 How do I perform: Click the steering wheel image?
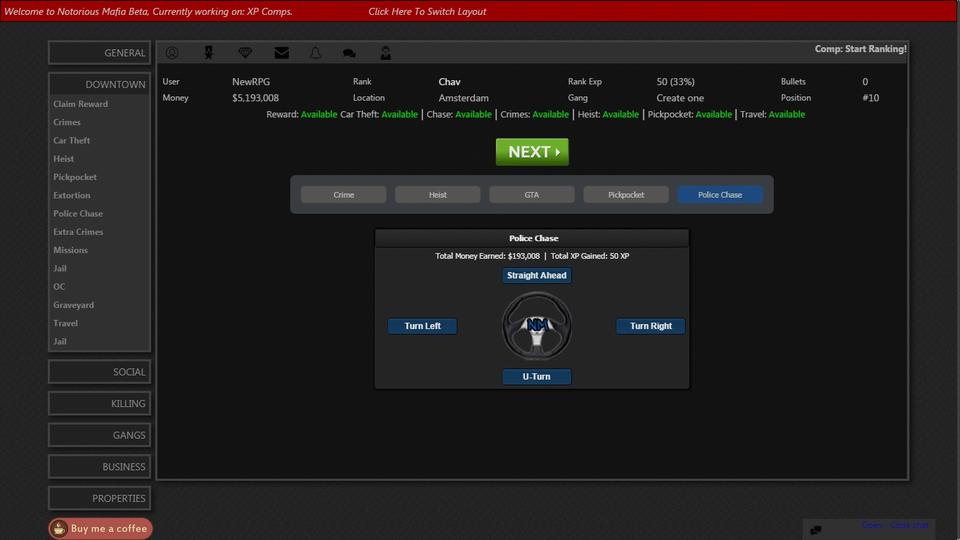pos(537,326)
